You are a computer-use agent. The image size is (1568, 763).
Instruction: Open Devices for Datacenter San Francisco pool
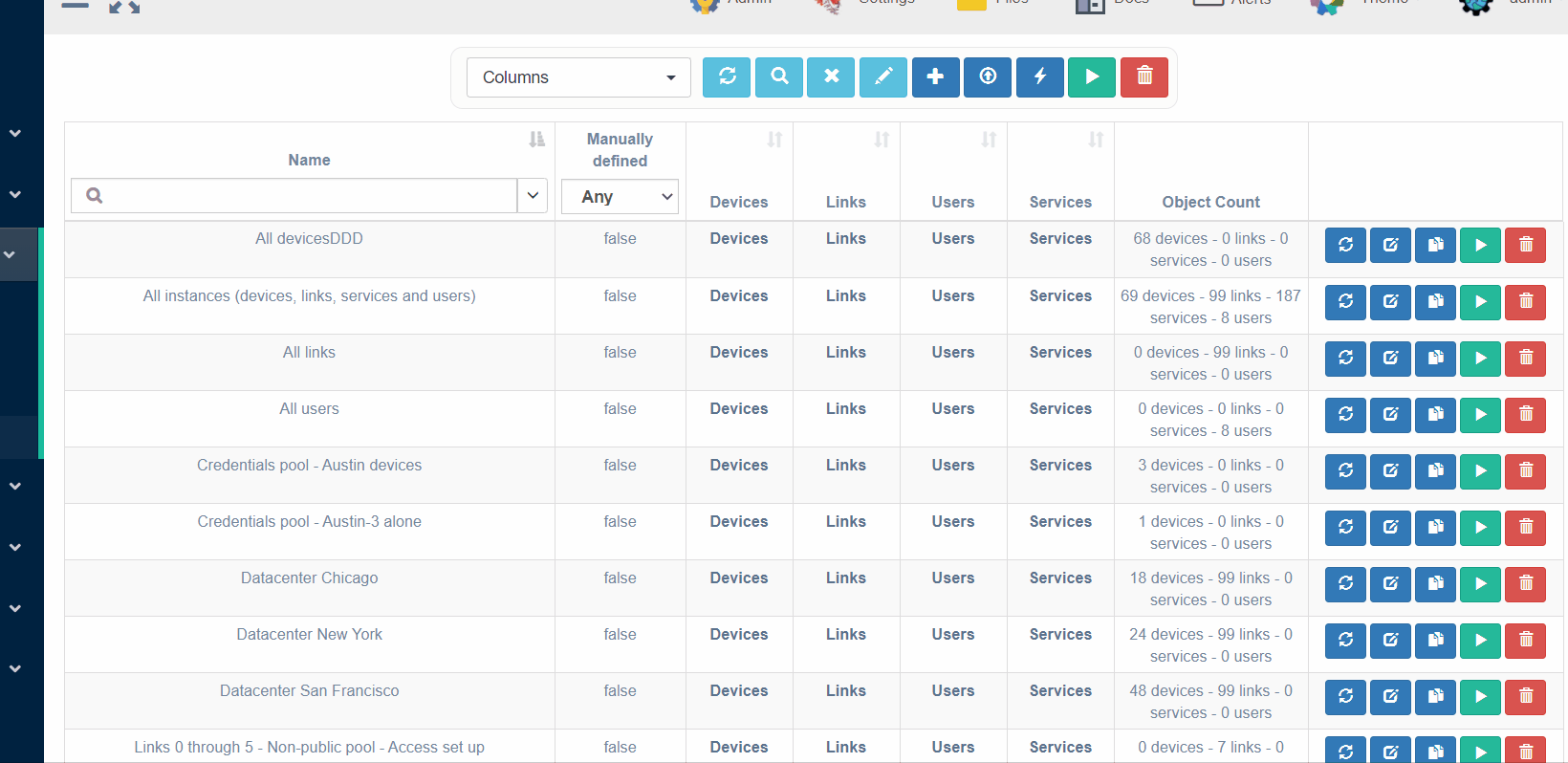[x=739, y=691]
